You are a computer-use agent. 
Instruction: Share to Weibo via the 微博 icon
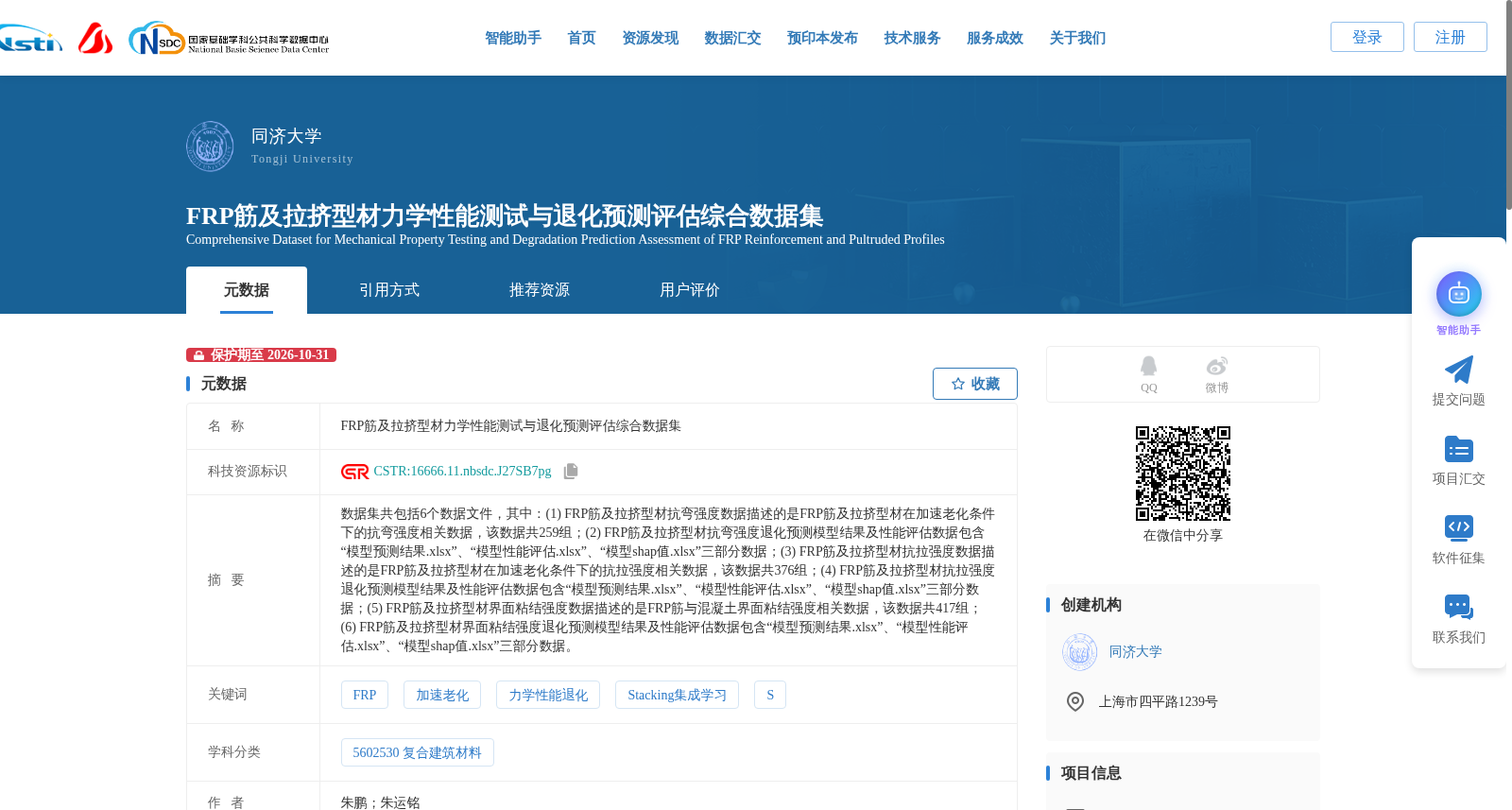click(x=1216, y=366)
